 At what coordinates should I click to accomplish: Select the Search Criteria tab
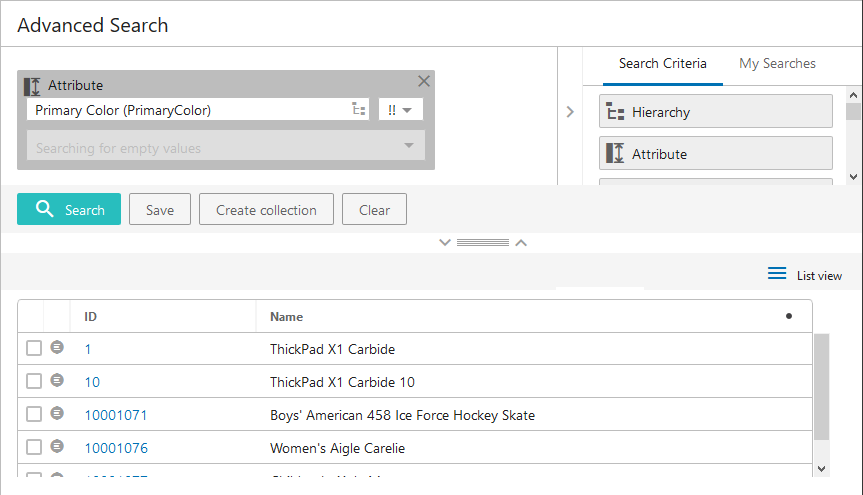[662, 64]
